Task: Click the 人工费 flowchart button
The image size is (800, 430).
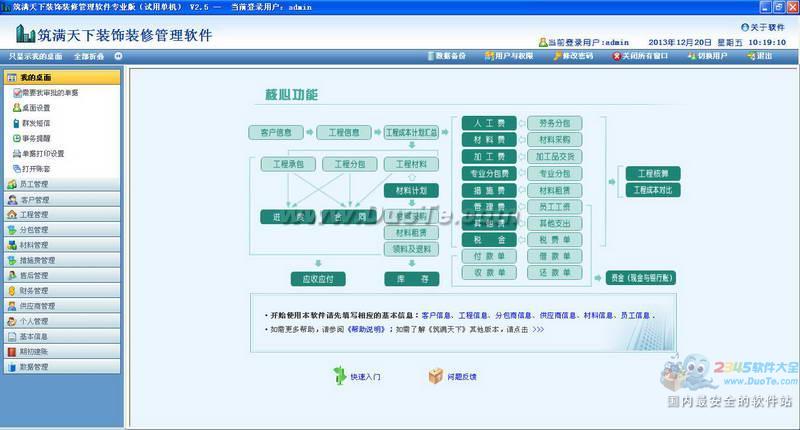Action: [489, 123]
